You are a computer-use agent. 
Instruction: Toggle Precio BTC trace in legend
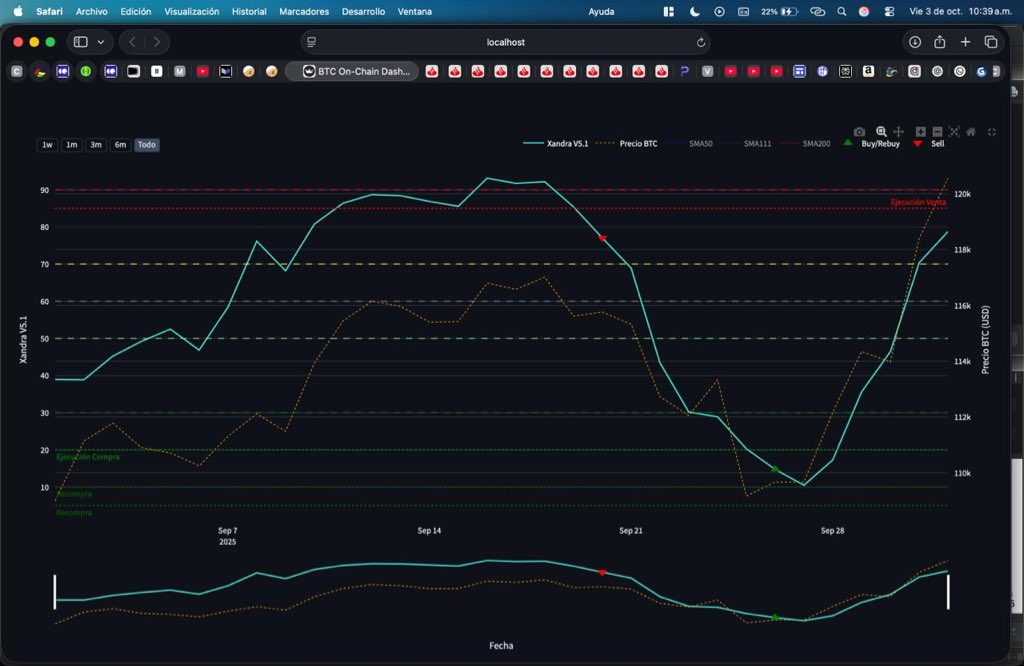[626, 144]
